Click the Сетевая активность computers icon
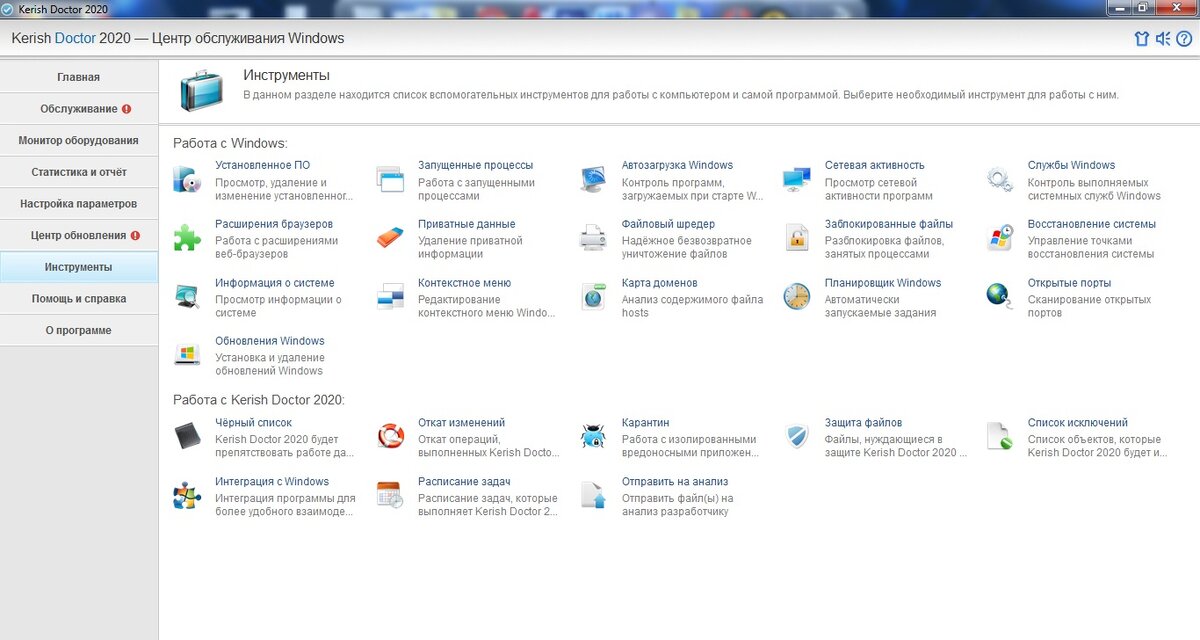The image size is (1200, 640). coord(796,180)
